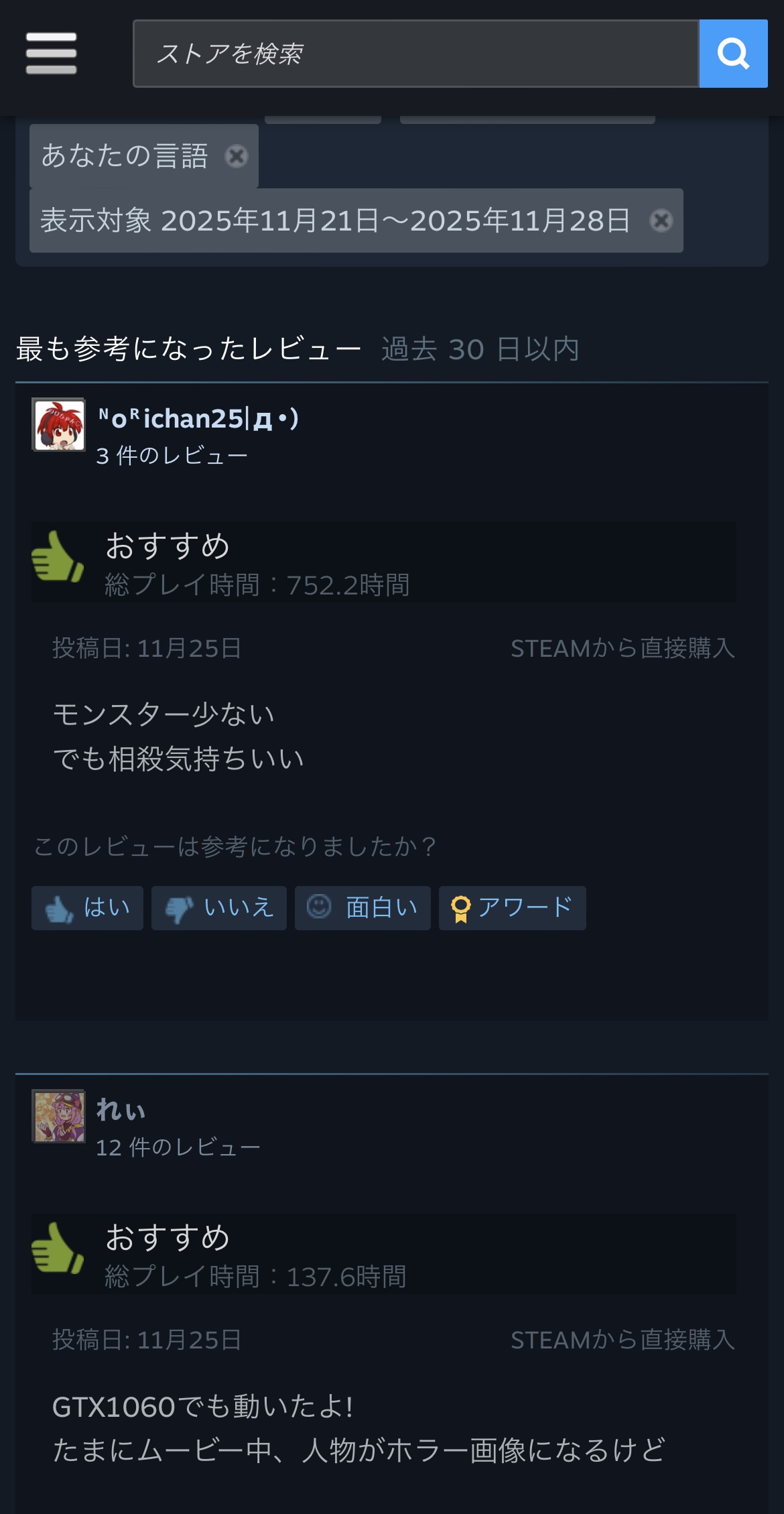Click thumbs-up icon on the 752.2時間 review

click(x=58, y=556)
